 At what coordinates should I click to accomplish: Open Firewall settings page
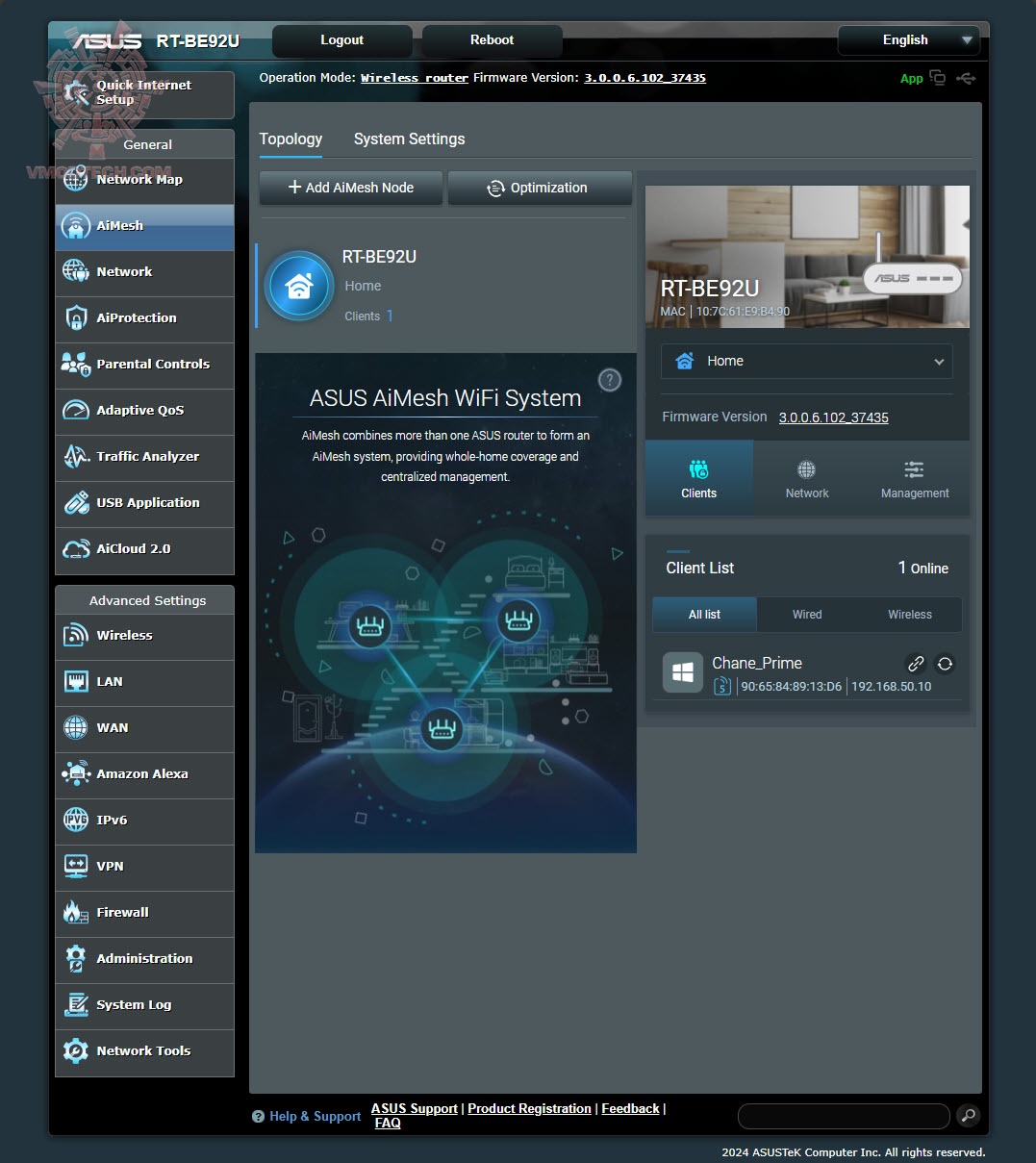144,913
